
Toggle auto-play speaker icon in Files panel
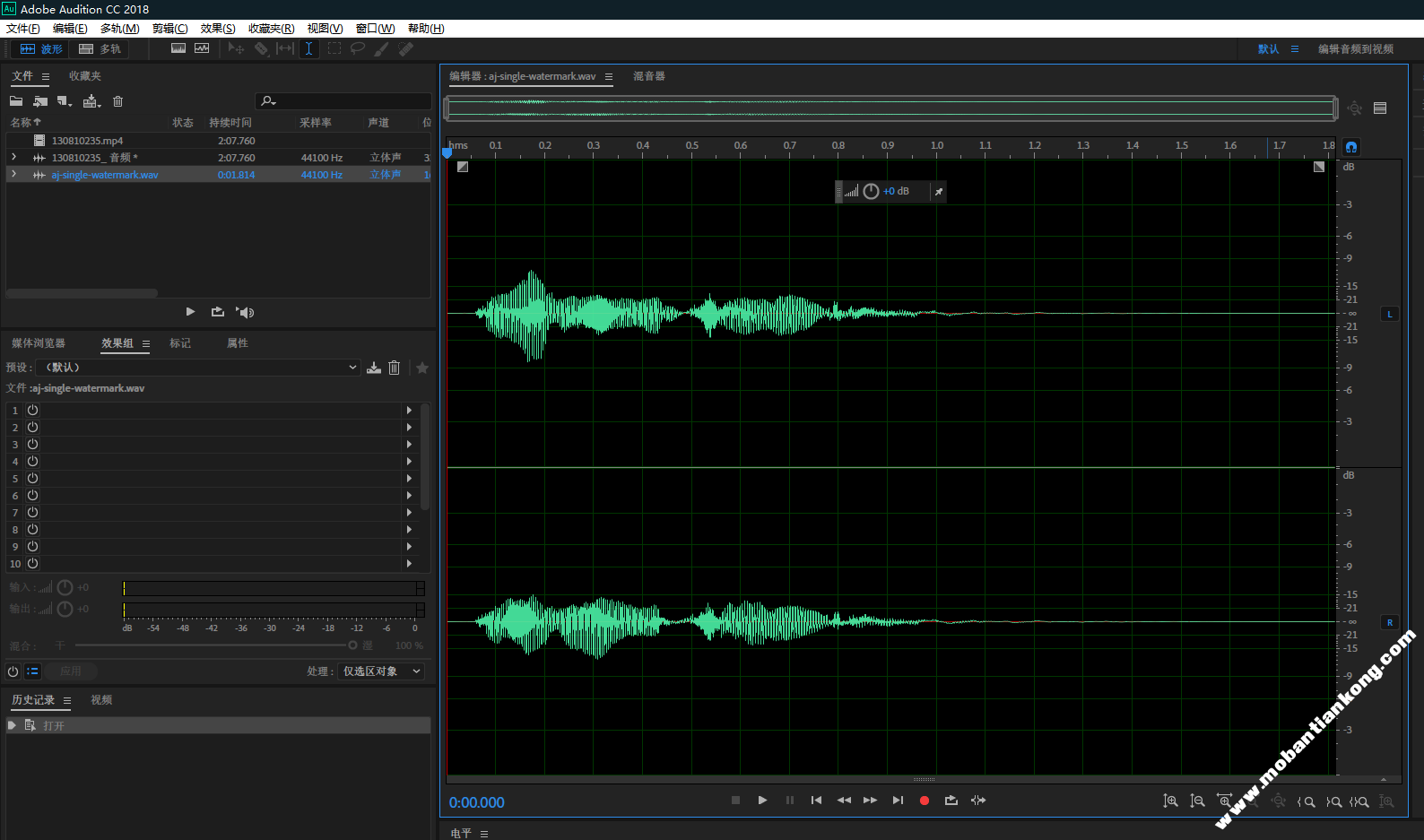point(245,312)
